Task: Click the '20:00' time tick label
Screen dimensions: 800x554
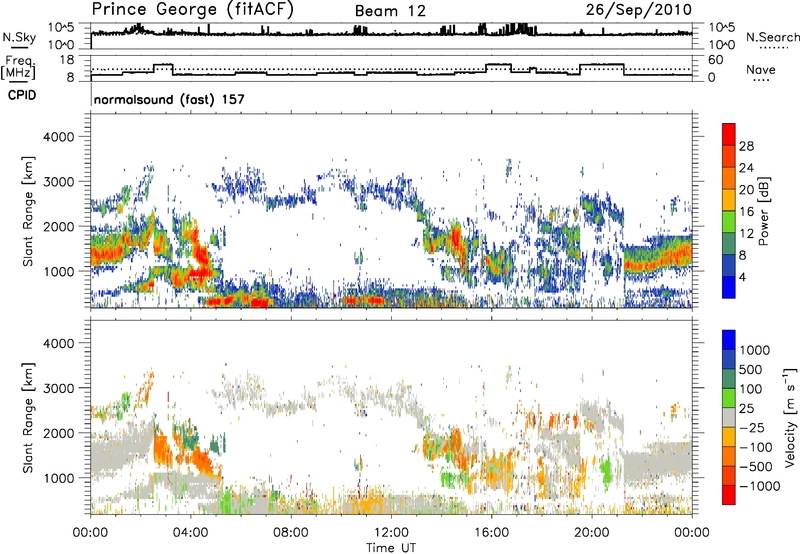Action: tap(591, 533)
